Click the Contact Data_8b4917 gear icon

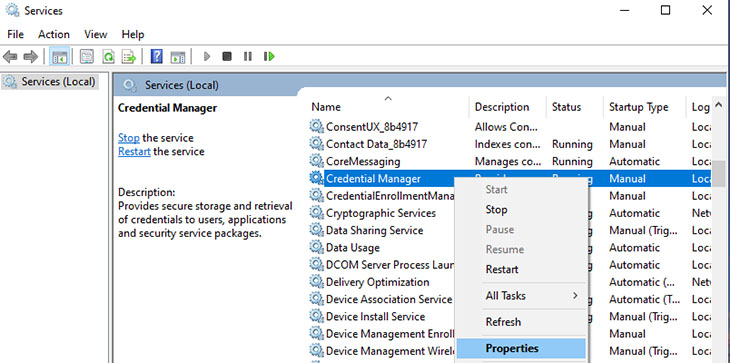pyautogui.click(x=316, y=143)
